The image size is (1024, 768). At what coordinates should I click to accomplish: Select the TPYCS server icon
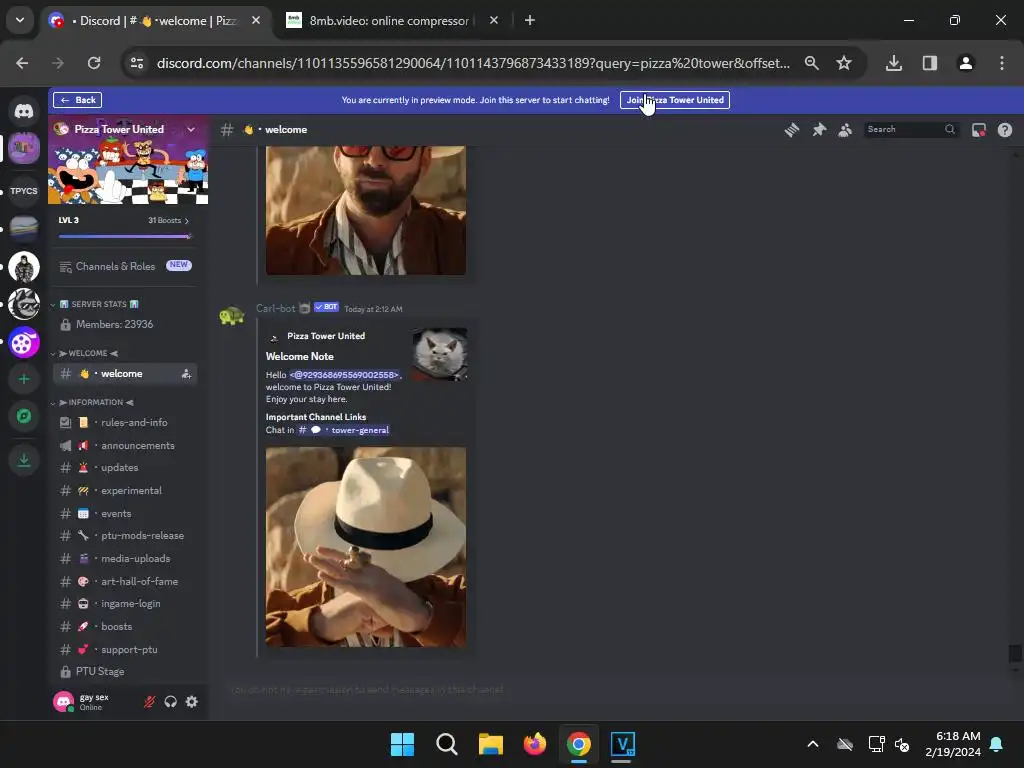point(24,191)
